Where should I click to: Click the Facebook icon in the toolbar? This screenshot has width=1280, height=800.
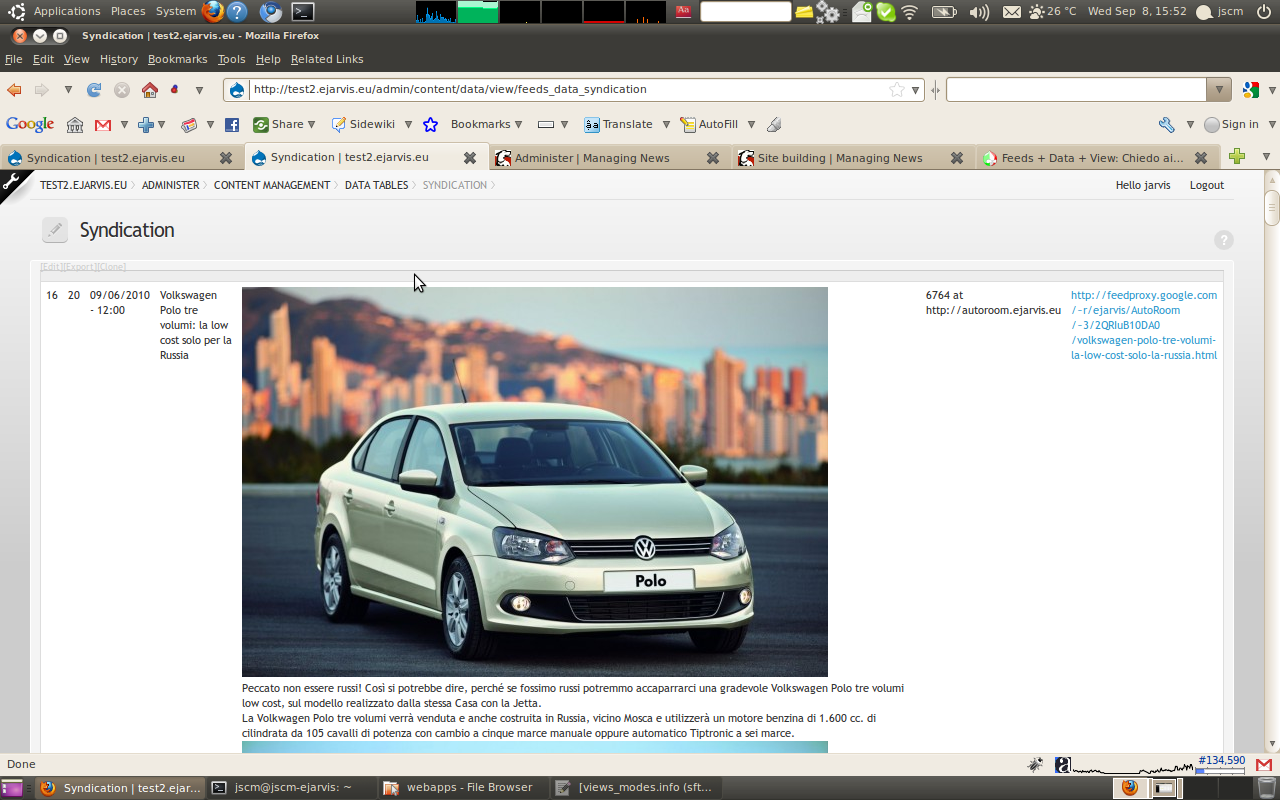pos(232,125)
